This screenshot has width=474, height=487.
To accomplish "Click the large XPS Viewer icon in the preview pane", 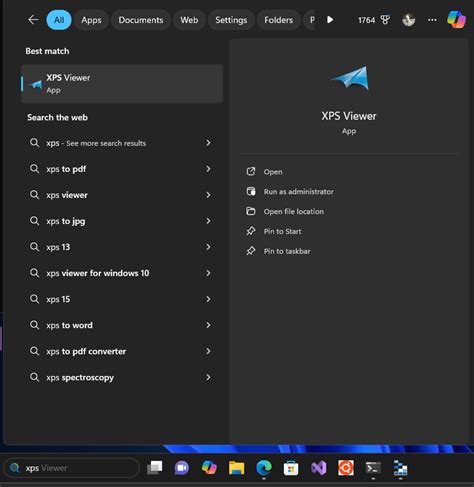I will [x=350, y=78].
